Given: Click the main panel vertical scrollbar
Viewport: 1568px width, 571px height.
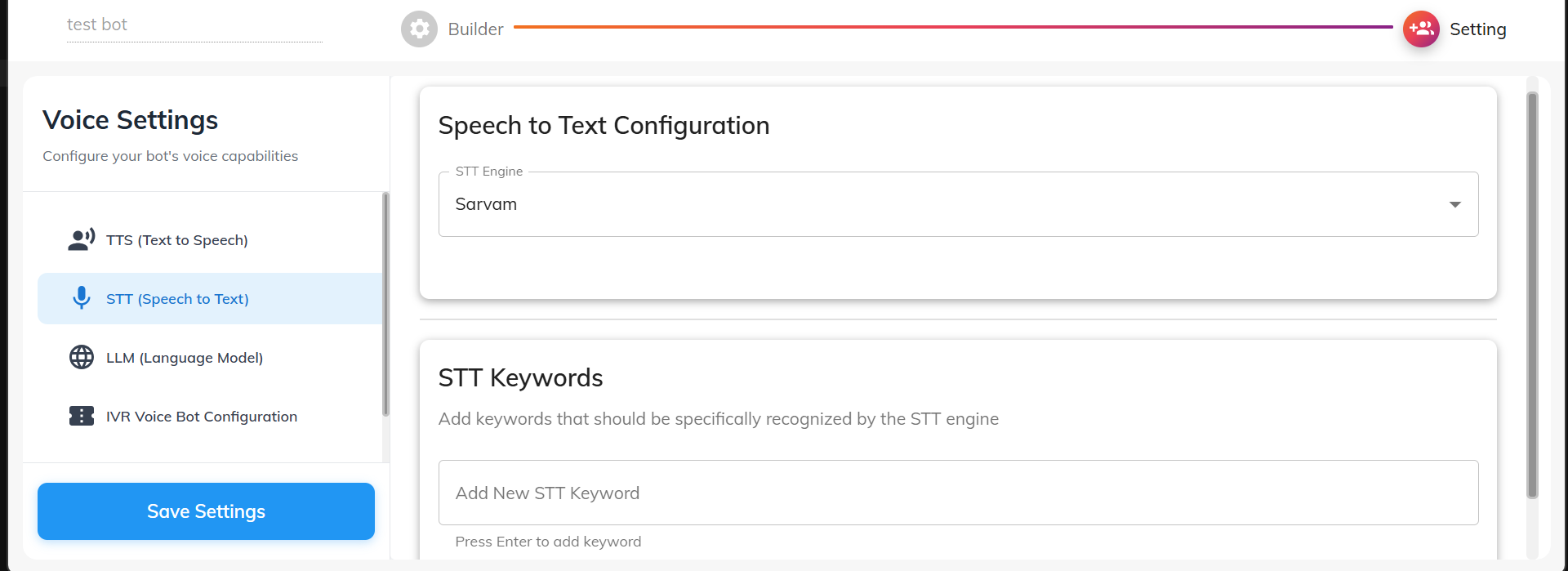Looking at the screenshot, I should [x=1532, y=294].
